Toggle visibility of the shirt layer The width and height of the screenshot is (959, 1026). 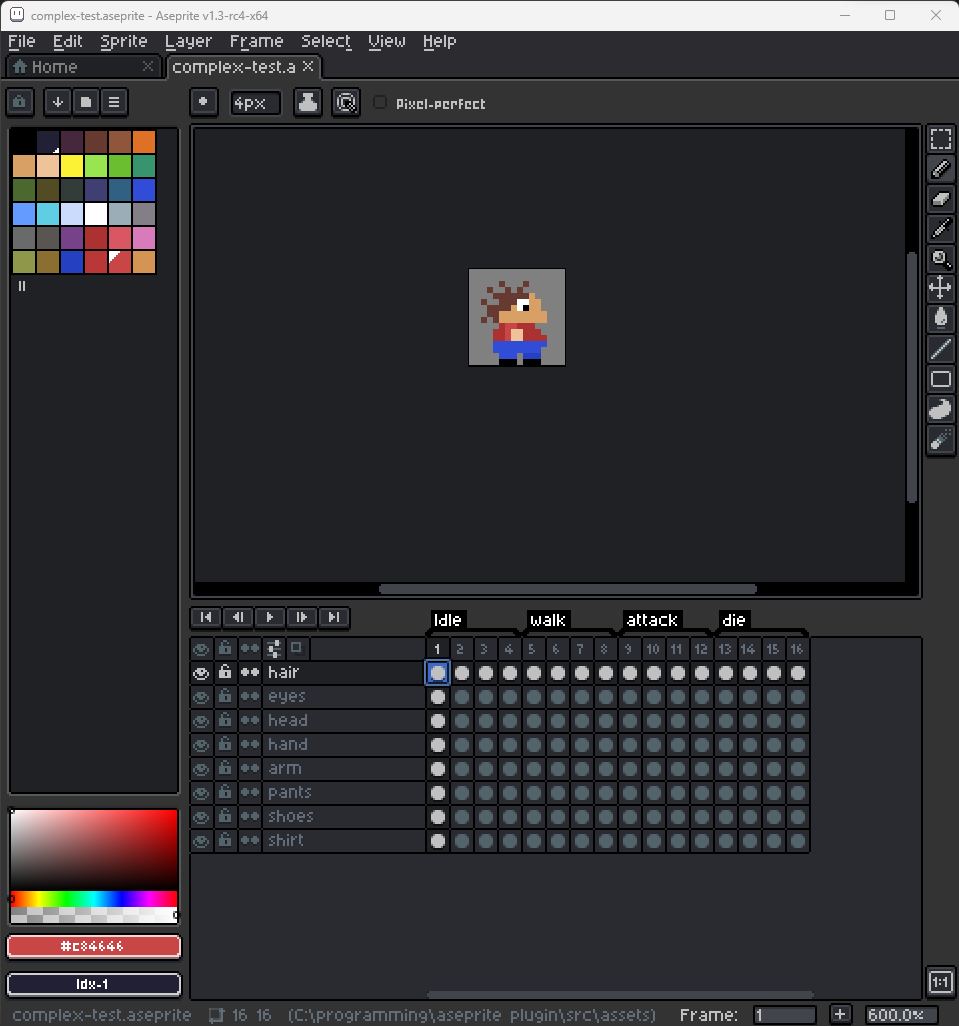201,841
